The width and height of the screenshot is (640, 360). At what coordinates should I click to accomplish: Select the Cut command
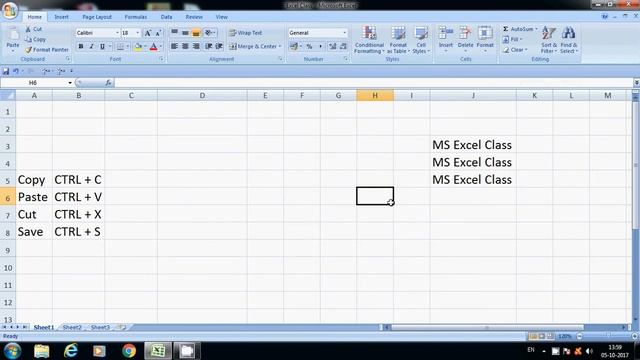[33, 29]
